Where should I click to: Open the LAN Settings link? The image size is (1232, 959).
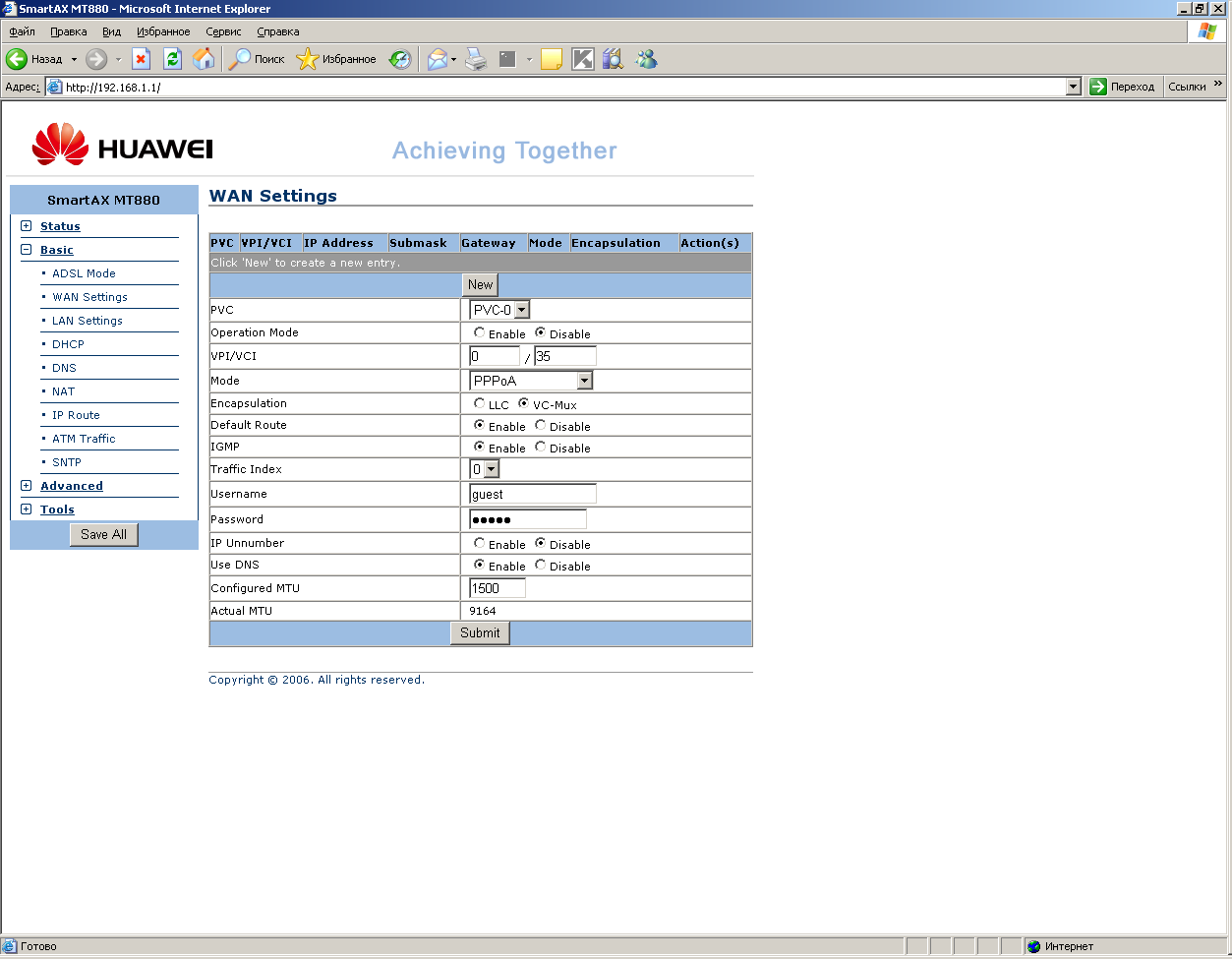[x=88, y=321]
